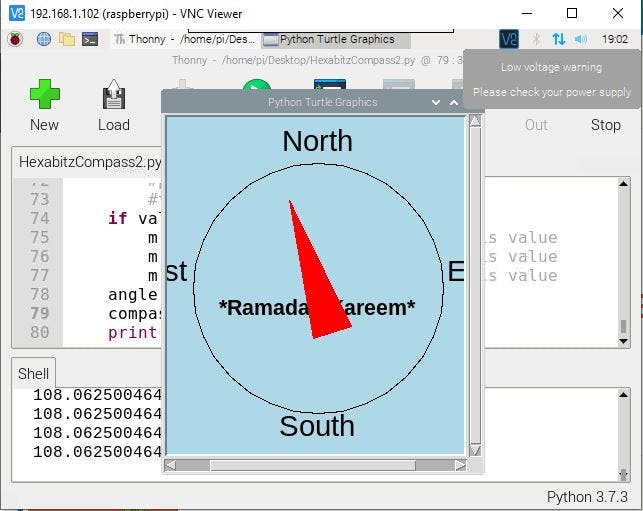Maximize Turtle Graphics using up chevron
The image size is (643, 511).
point(454,102)
